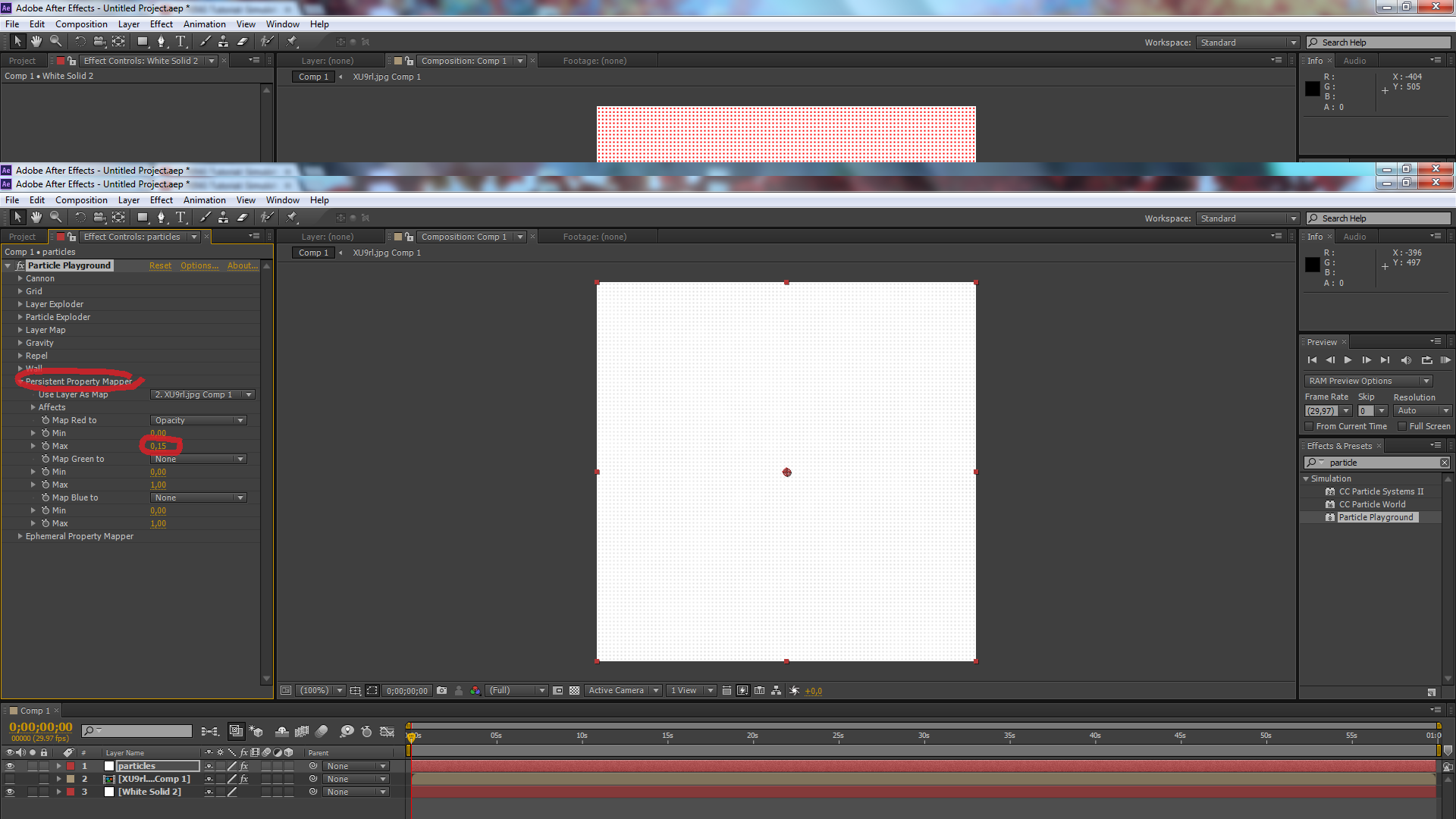
Task: Enable Draft 3D icon in timeline
Action: (x=257, y=732)
